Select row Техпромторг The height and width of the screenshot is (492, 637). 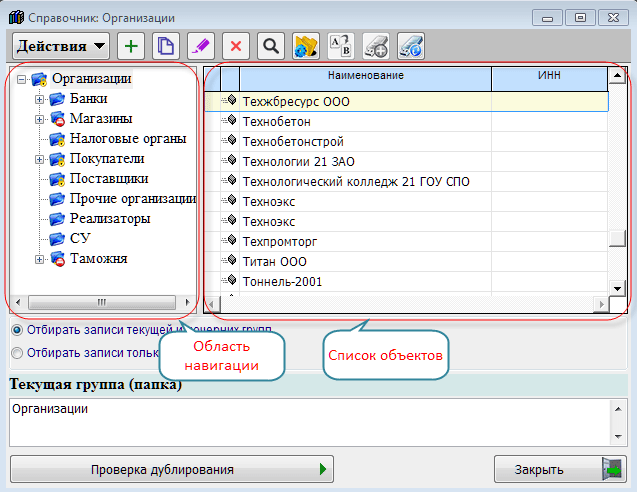(406, 242)
